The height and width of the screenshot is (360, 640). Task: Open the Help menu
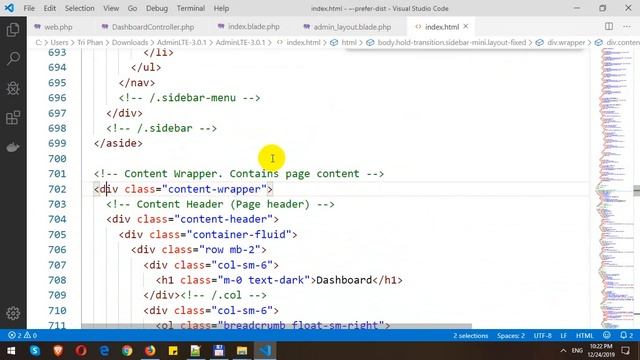[x=221, y=8]
